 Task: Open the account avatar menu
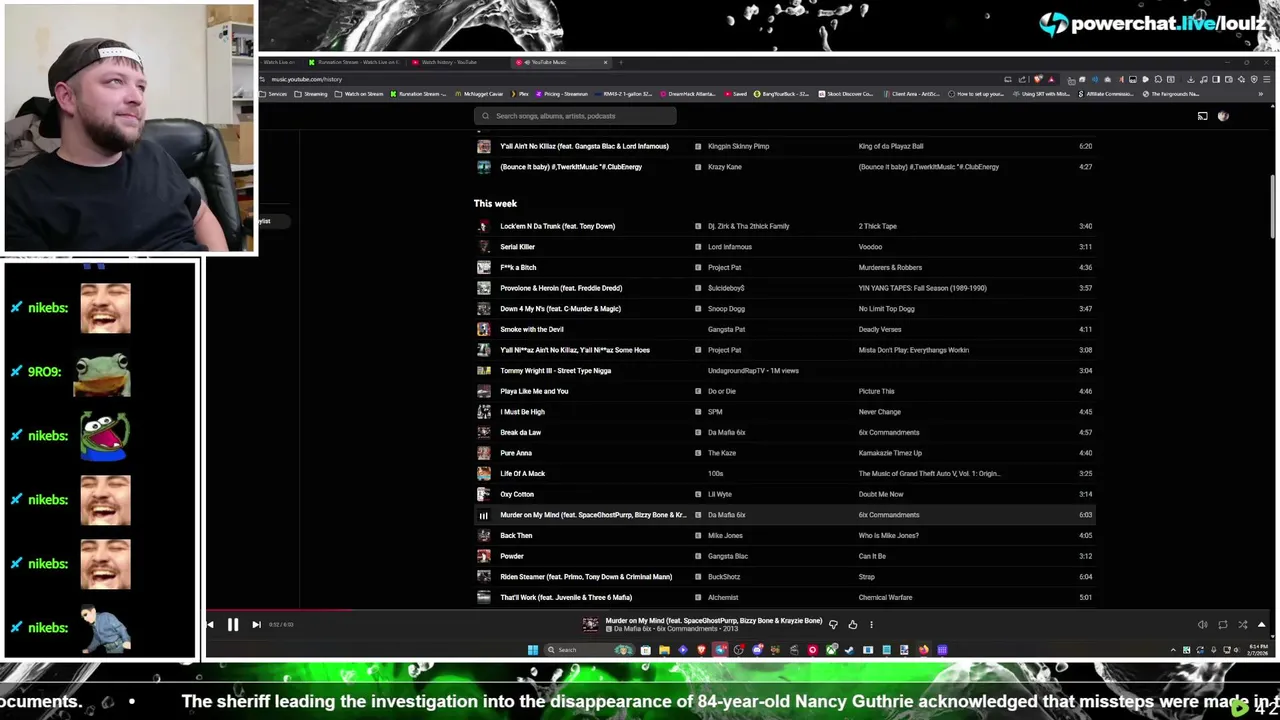coord(1223,116)
